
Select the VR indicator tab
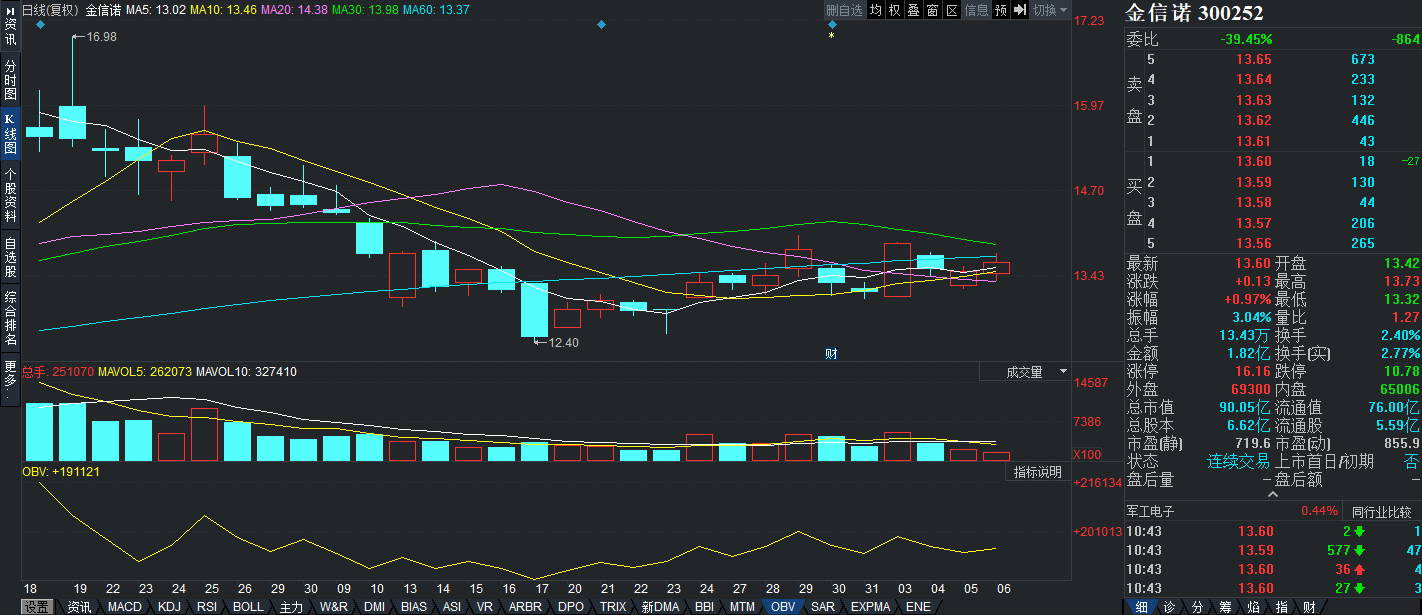point(485,607)
